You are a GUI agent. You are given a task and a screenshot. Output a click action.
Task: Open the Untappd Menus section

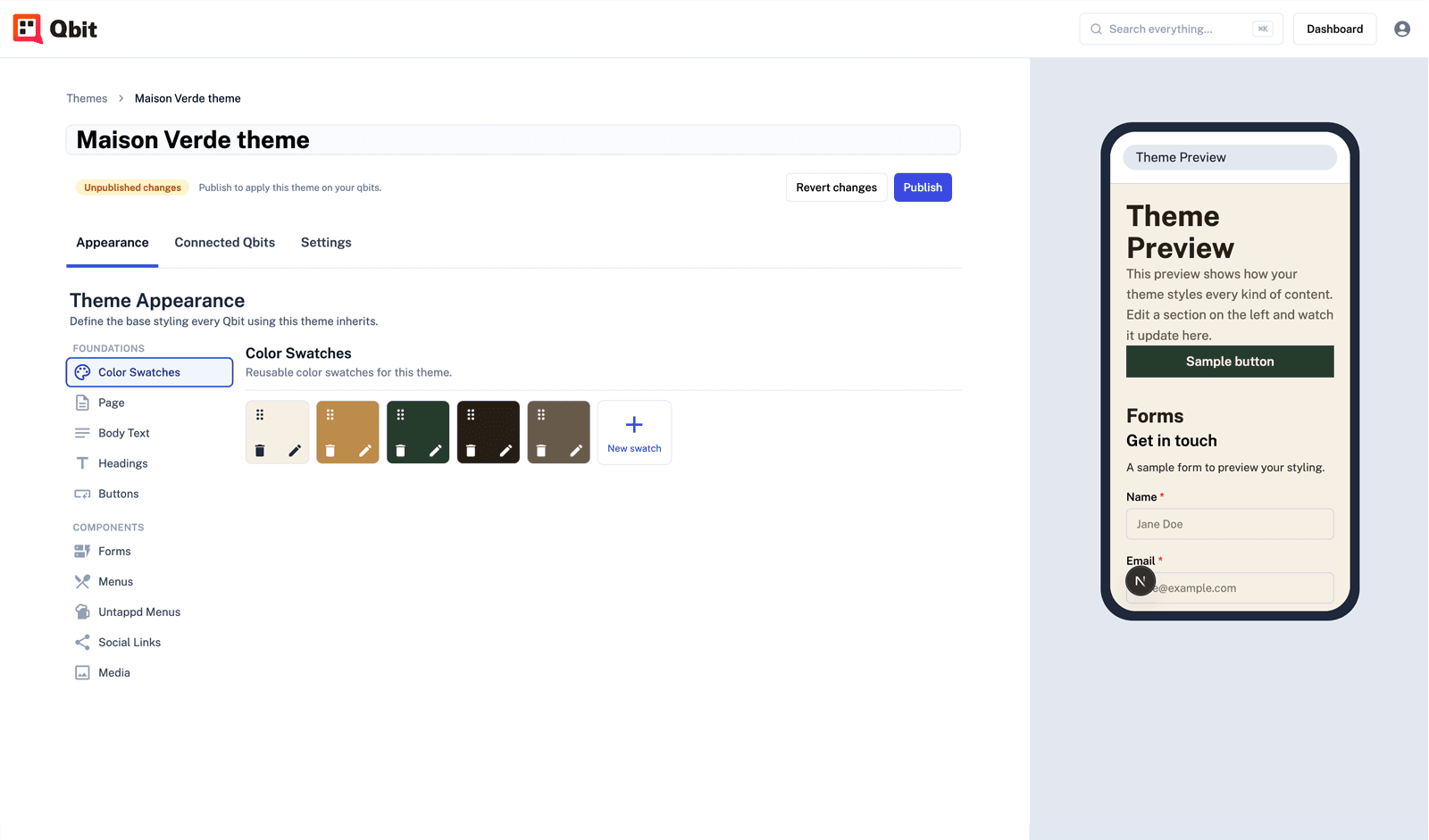(149, 612)
